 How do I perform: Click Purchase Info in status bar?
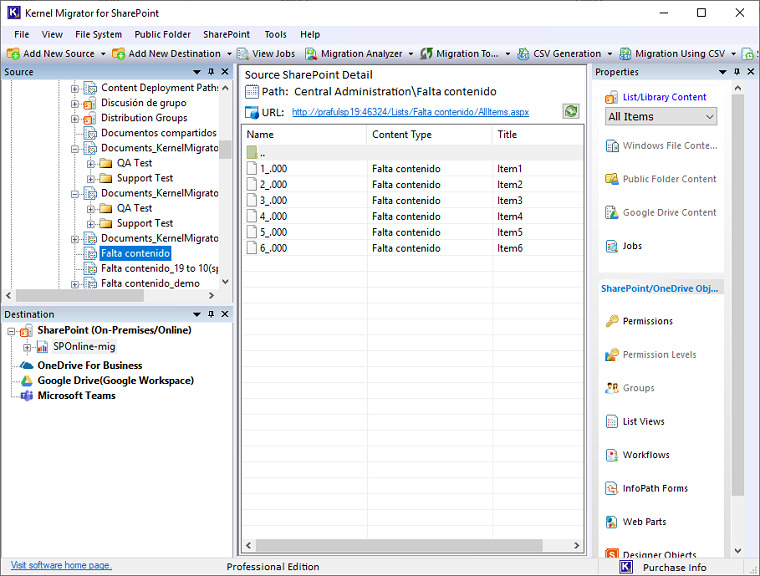674,567
